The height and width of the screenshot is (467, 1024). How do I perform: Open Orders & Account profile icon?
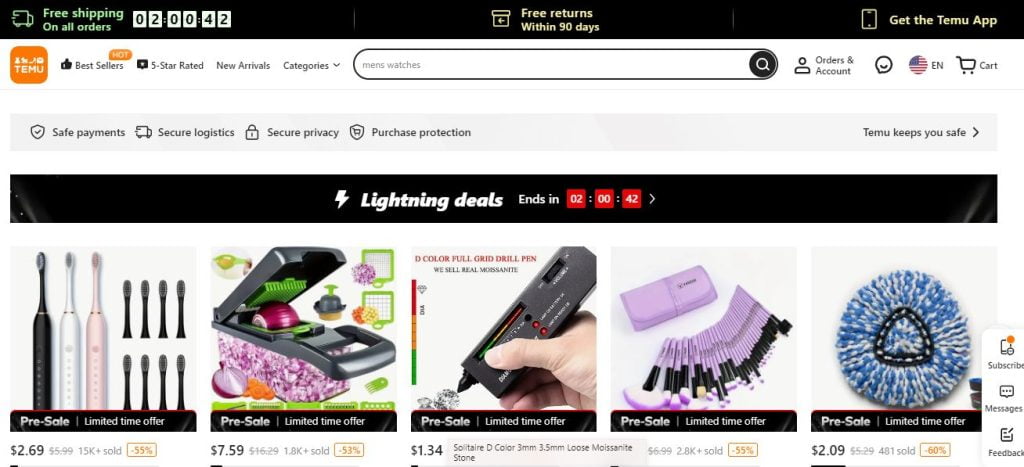point(802,65)
